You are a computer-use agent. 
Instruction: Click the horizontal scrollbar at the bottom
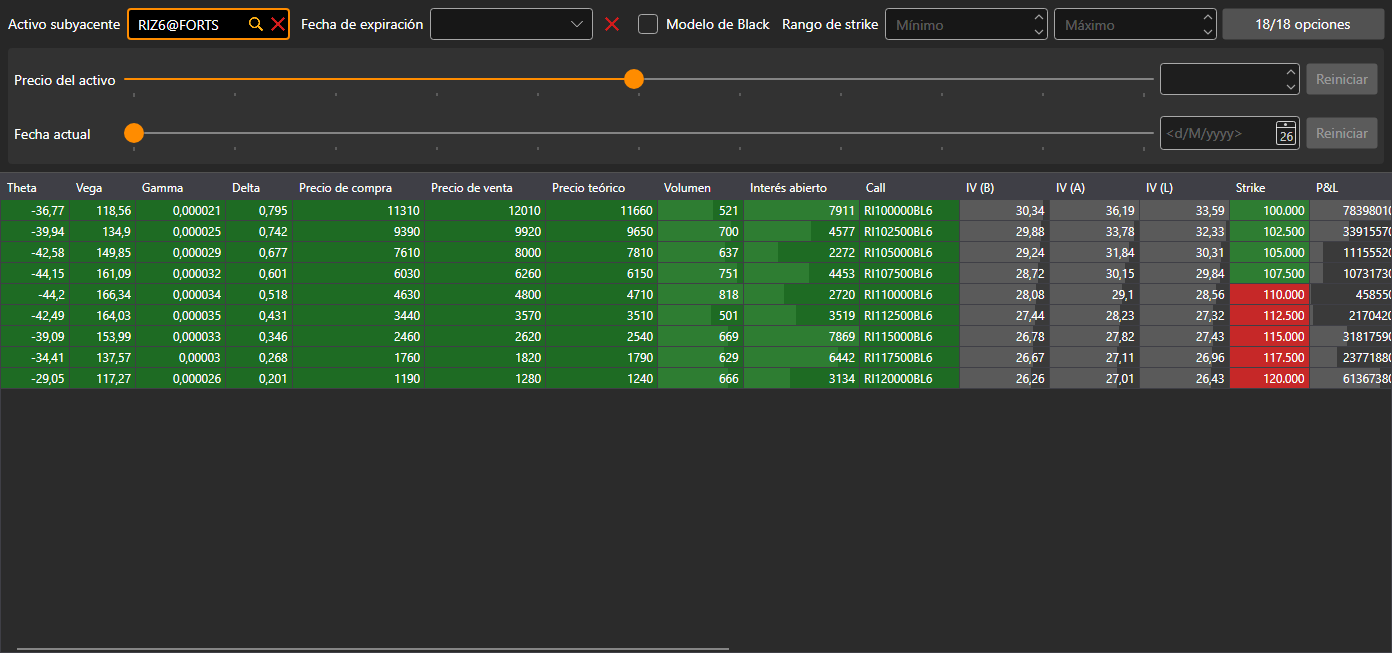click(373, 649)
